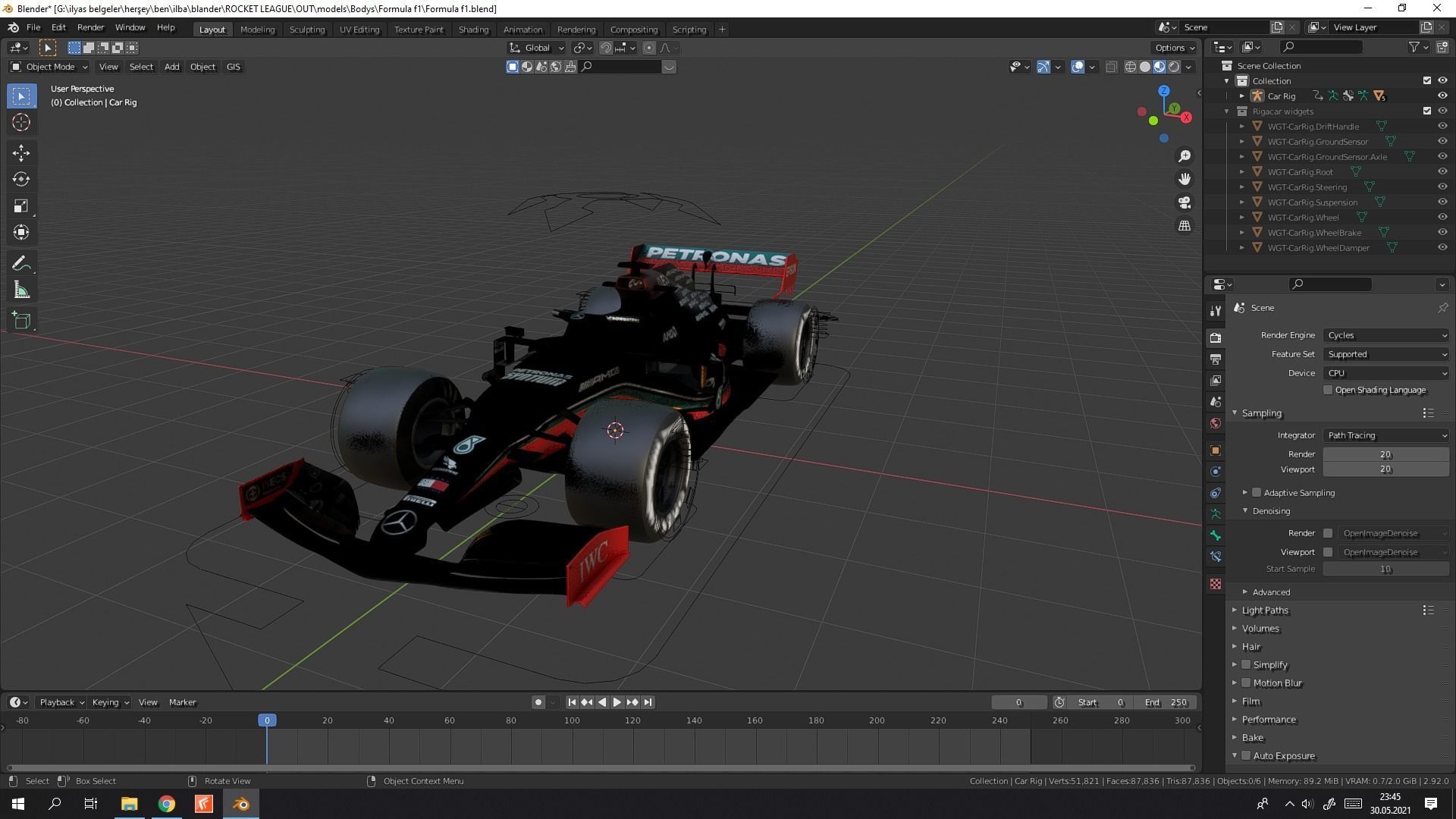The image size is (1456, 819).
Task: Open the Object Mode dropdown
Action: point(49,67)
